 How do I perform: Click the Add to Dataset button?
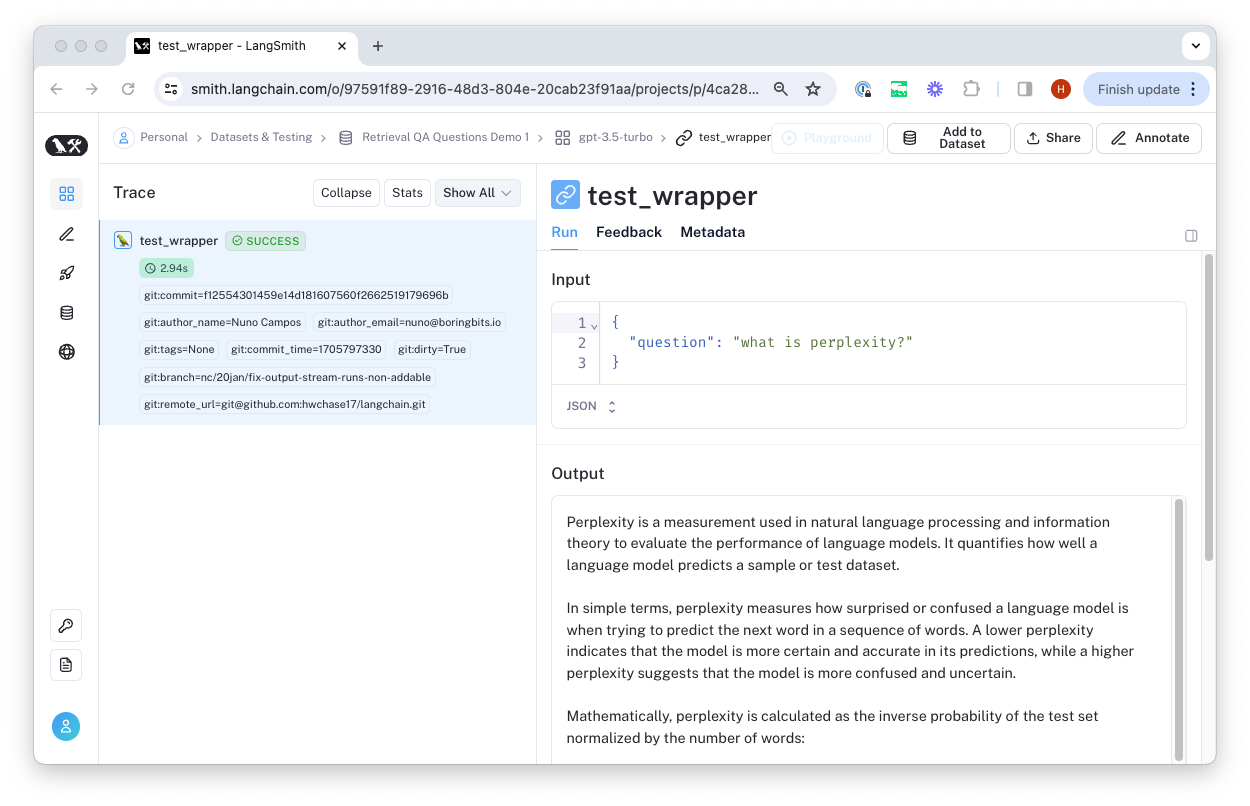click(948, 138)
